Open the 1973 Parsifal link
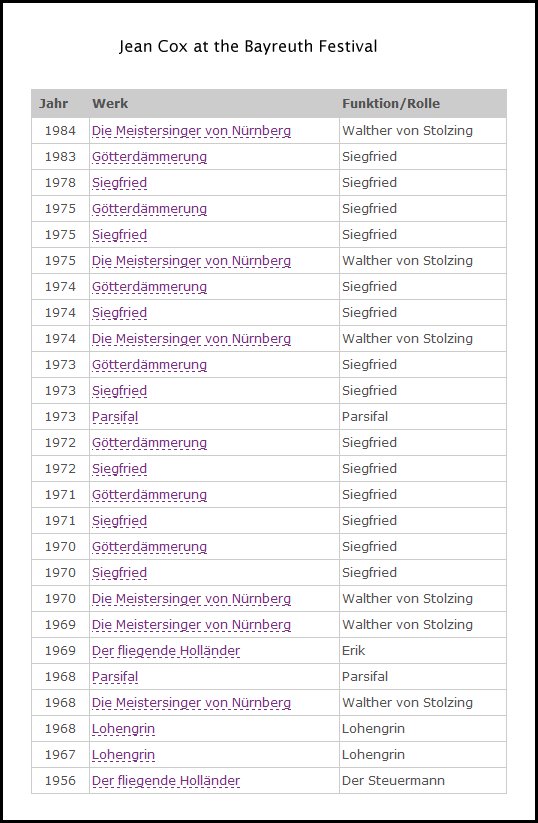 (115, 417)
